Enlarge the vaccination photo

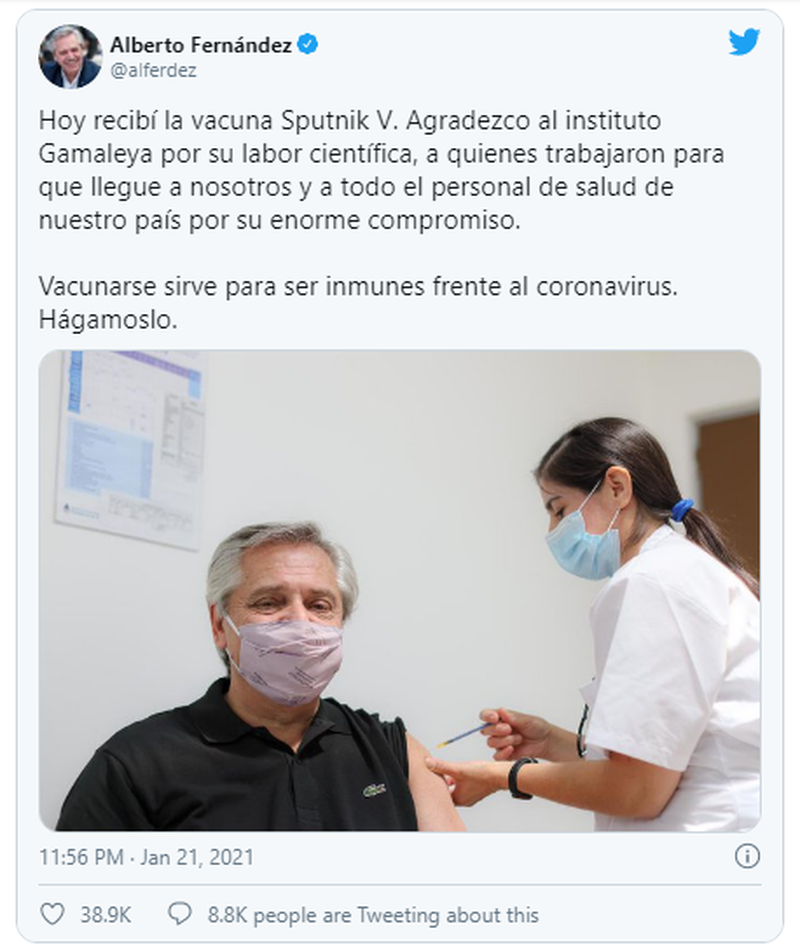coord(400,591)
